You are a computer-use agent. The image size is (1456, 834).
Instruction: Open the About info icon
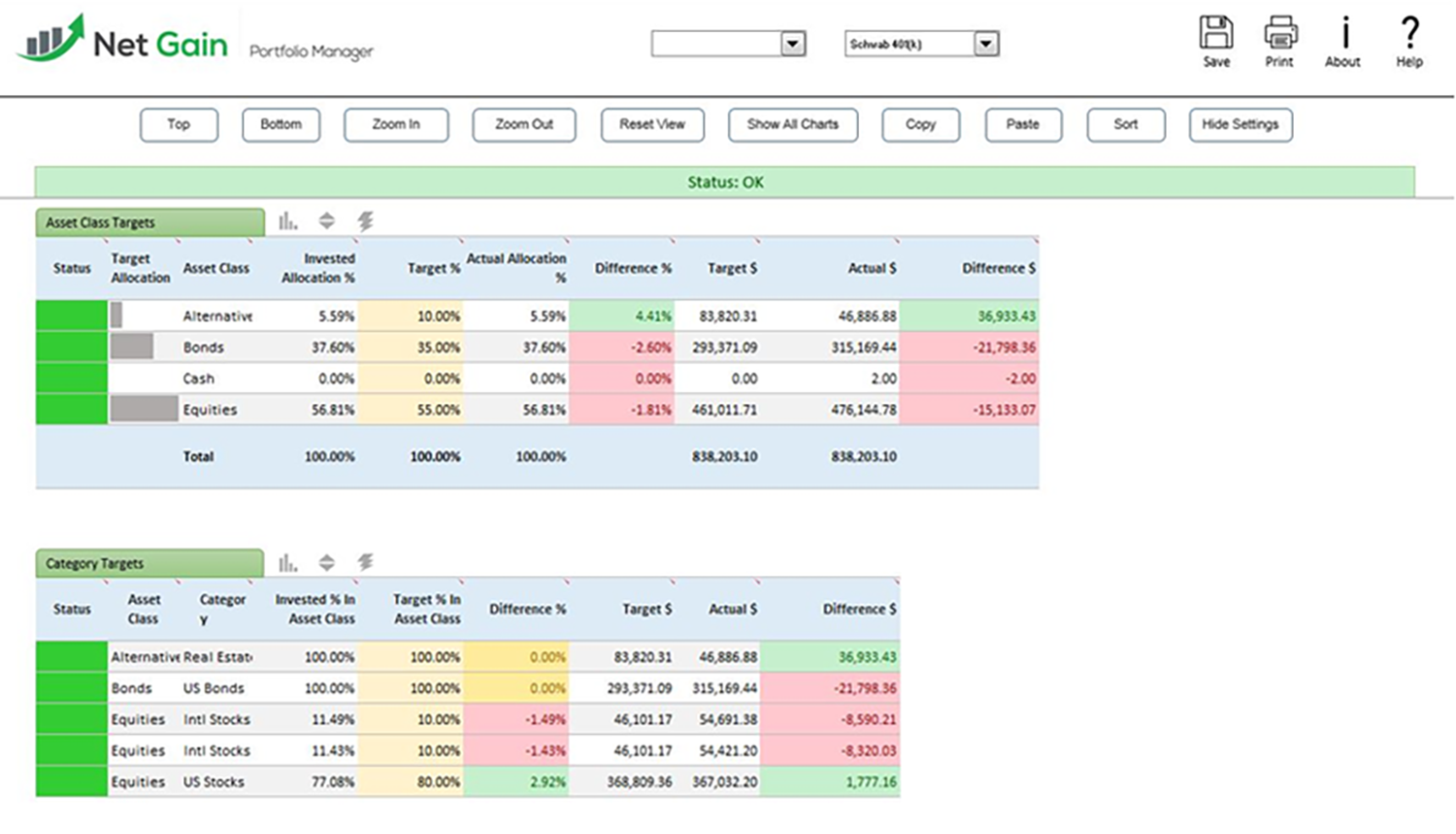[x=1343, y=33]
